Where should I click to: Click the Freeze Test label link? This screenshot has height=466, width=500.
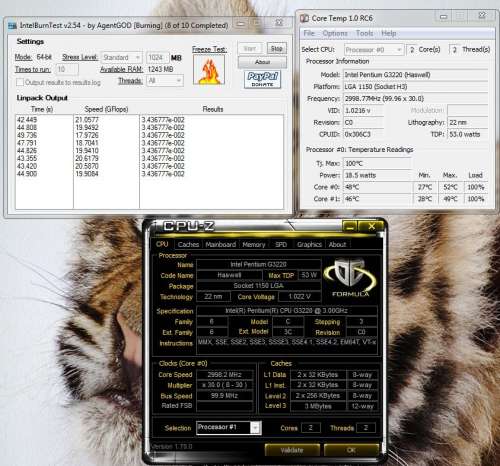pos(209,49)
